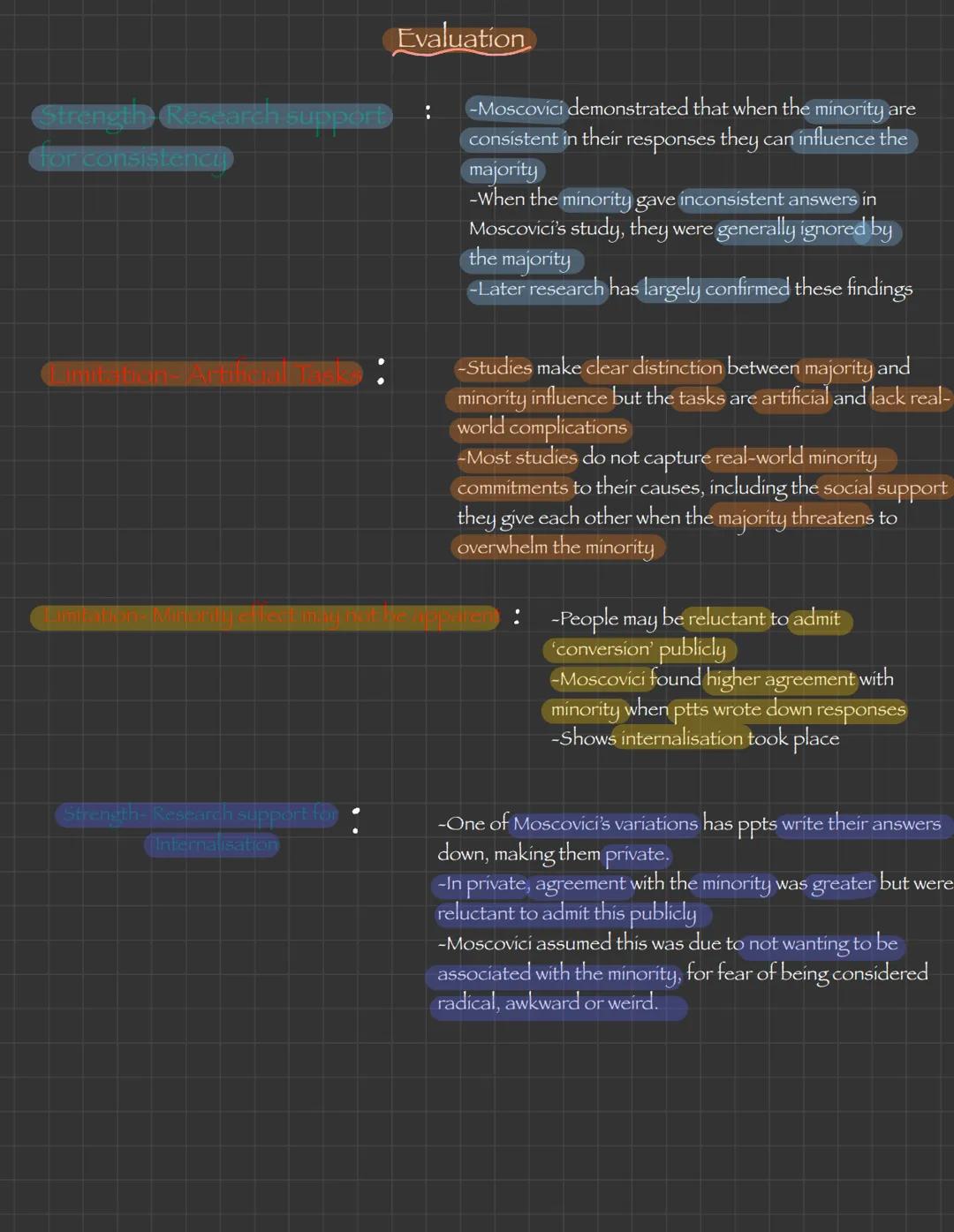Image resolution: width=954 pixels, height=1232 pixels.
Task: Click the "Evaluation" title at the top
Action: pos(460,39)
